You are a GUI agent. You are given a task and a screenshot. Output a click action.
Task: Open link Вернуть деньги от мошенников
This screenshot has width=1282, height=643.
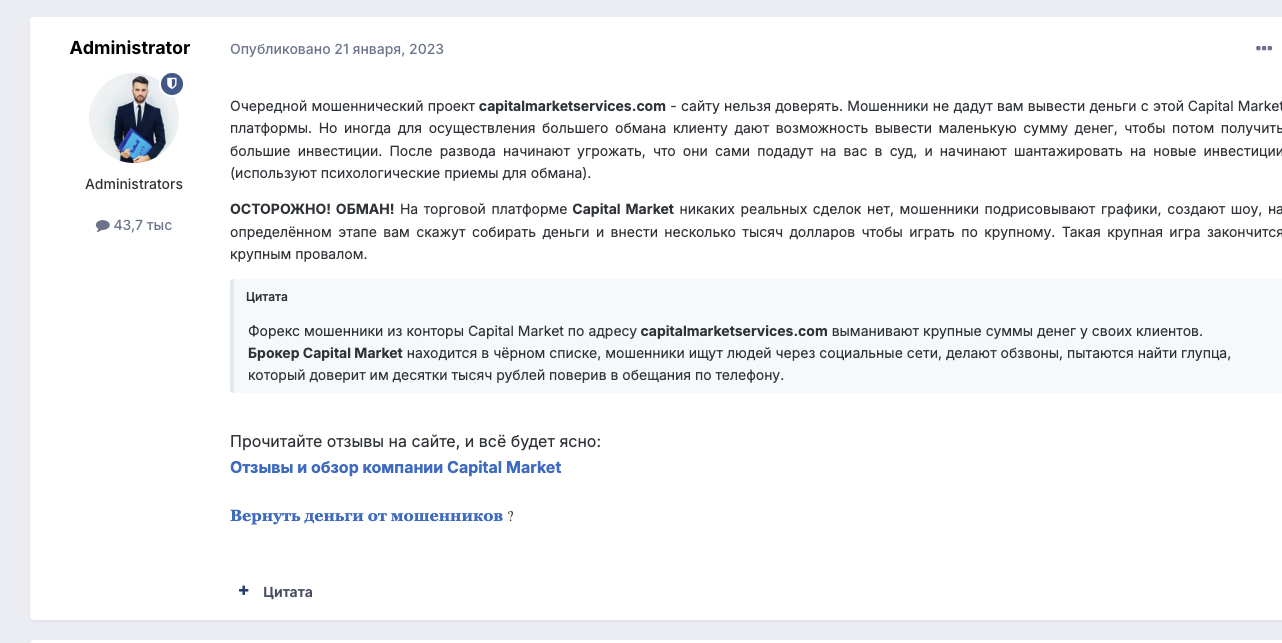[x=366, y=516]
